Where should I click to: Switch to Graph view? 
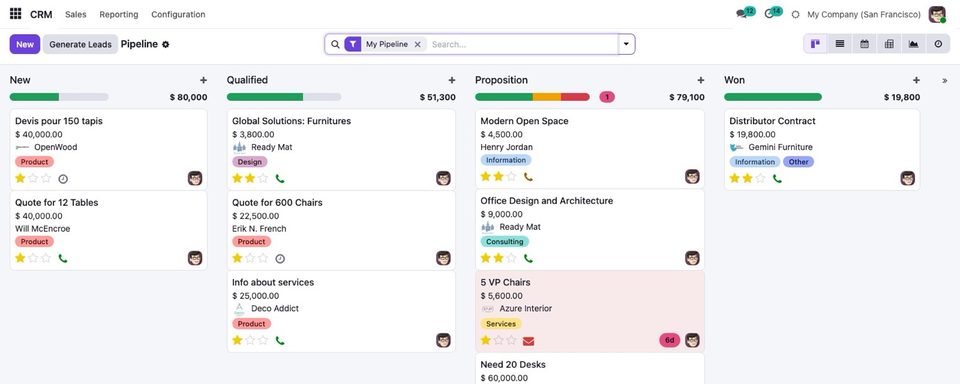pos(913,44)
